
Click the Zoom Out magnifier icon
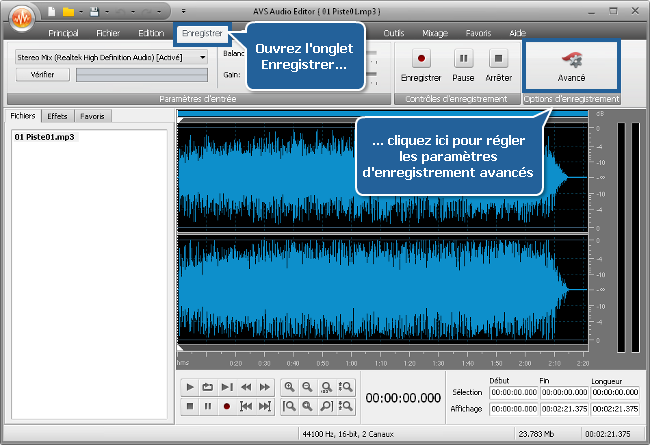308,387
